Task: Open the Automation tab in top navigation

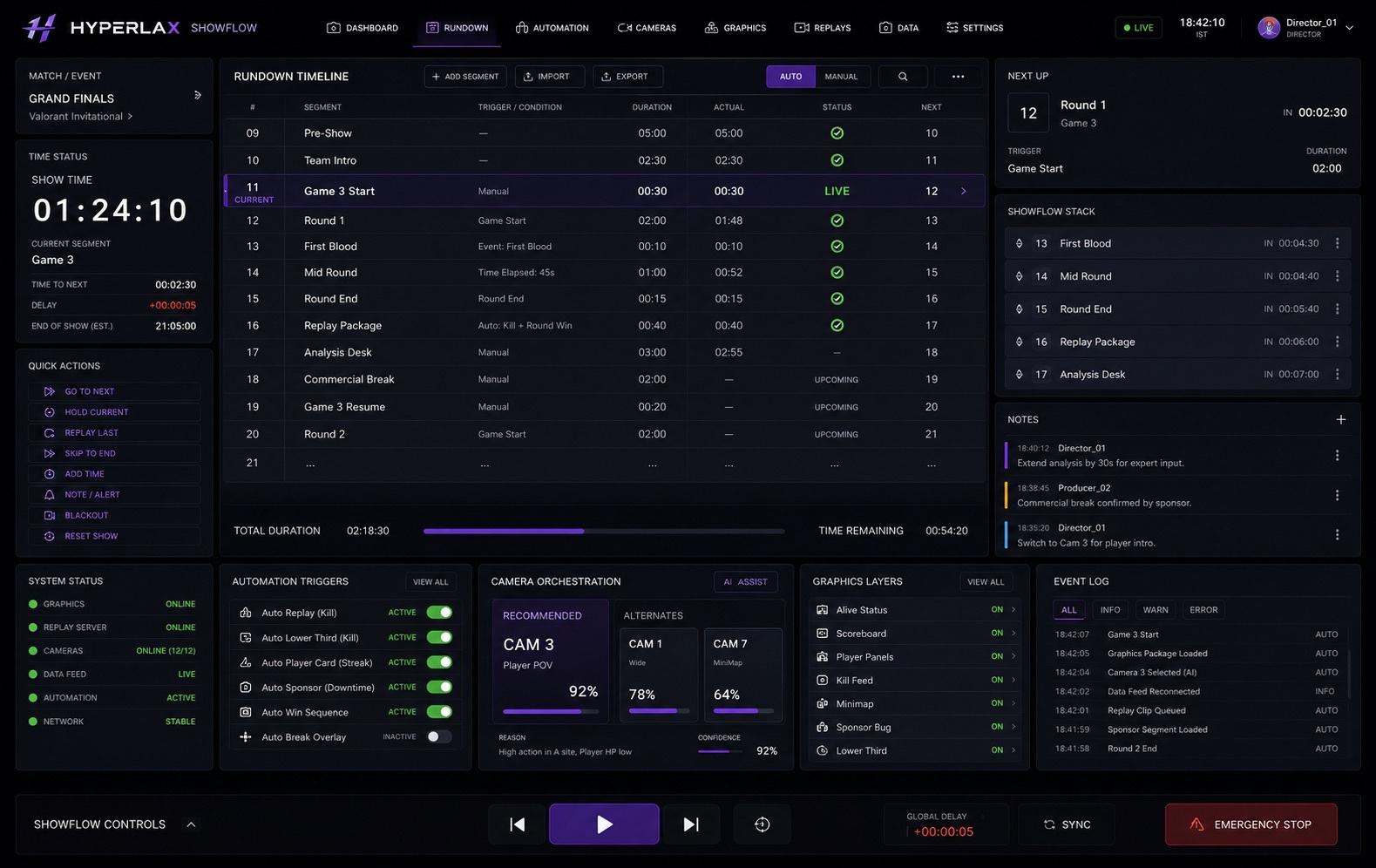Action: (x=552, y=28)
